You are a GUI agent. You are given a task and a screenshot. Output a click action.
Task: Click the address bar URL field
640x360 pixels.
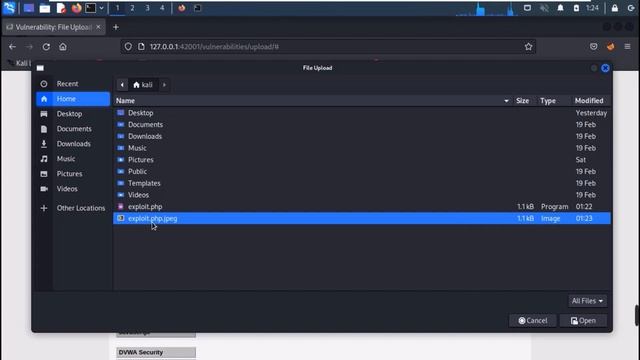click(328, 47)
